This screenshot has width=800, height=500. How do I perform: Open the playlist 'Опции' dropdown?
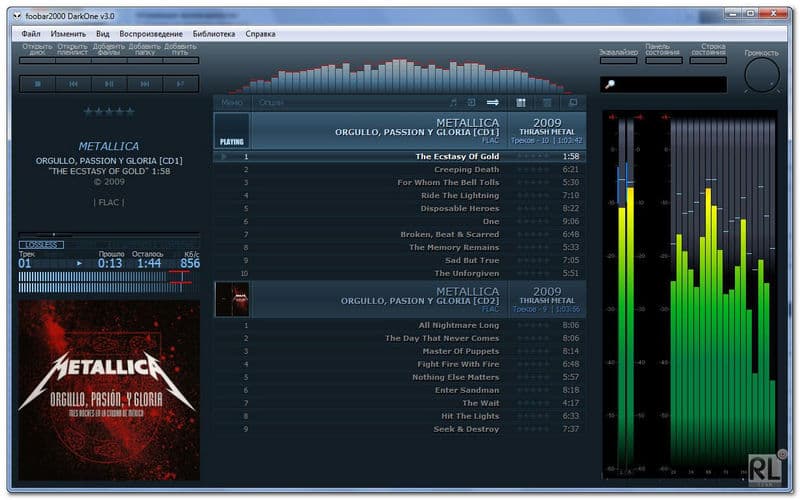click(271, 103)
